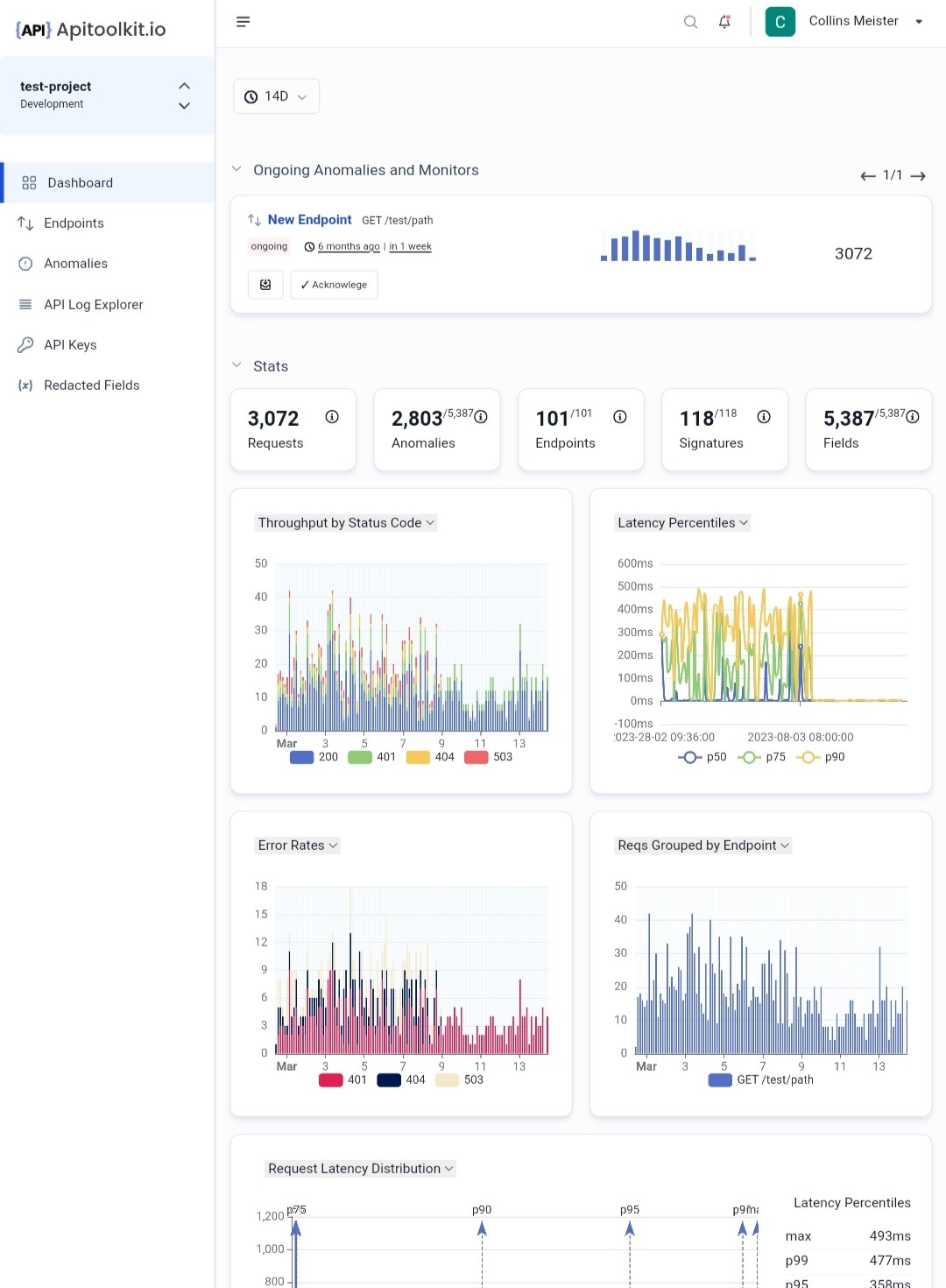946x1288 pixels.
Task: Click the Apitoolkit.io logo
Action: click(91, 30)
